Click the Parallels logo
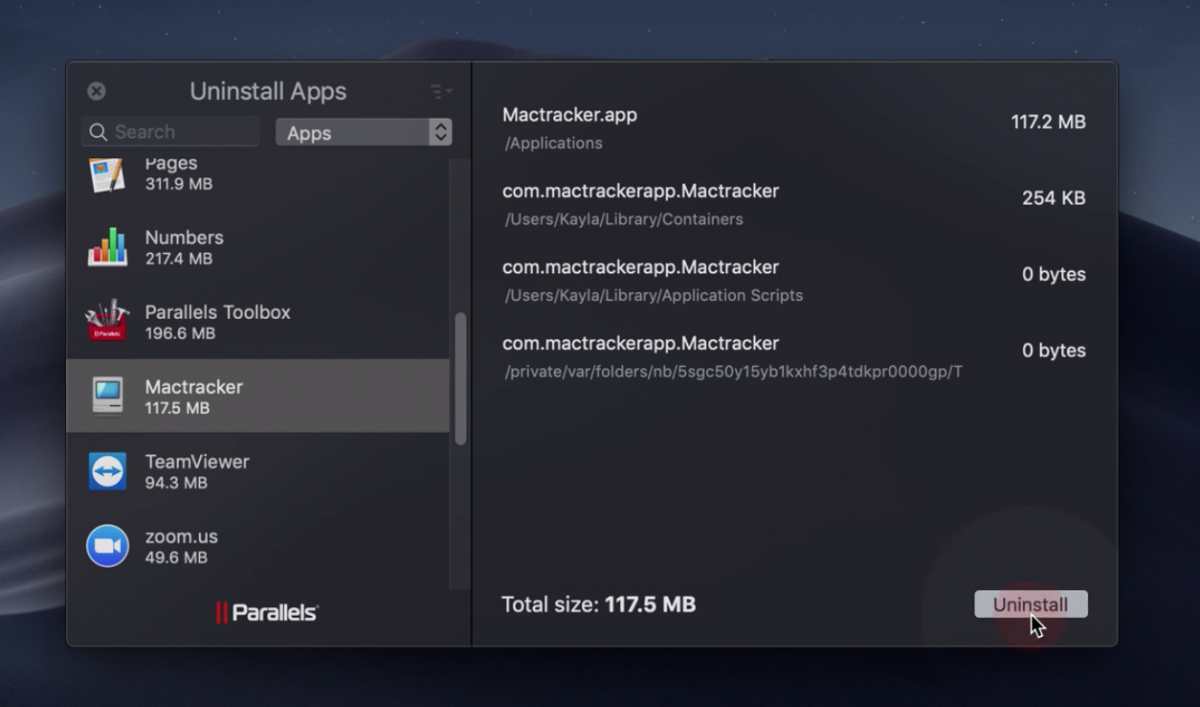The width and height of the screenshot is (1200, 707). point(267,612)
